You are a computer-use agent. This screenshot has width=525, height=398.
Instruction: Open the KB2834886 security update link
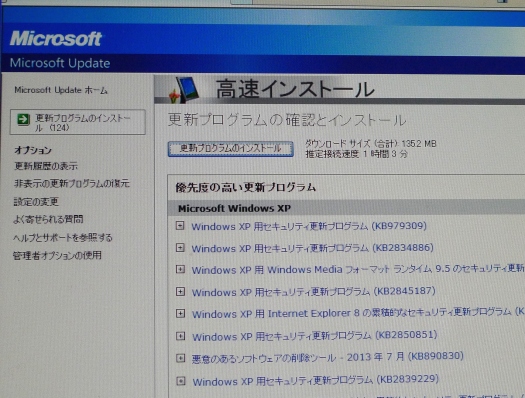coord(312,248)
